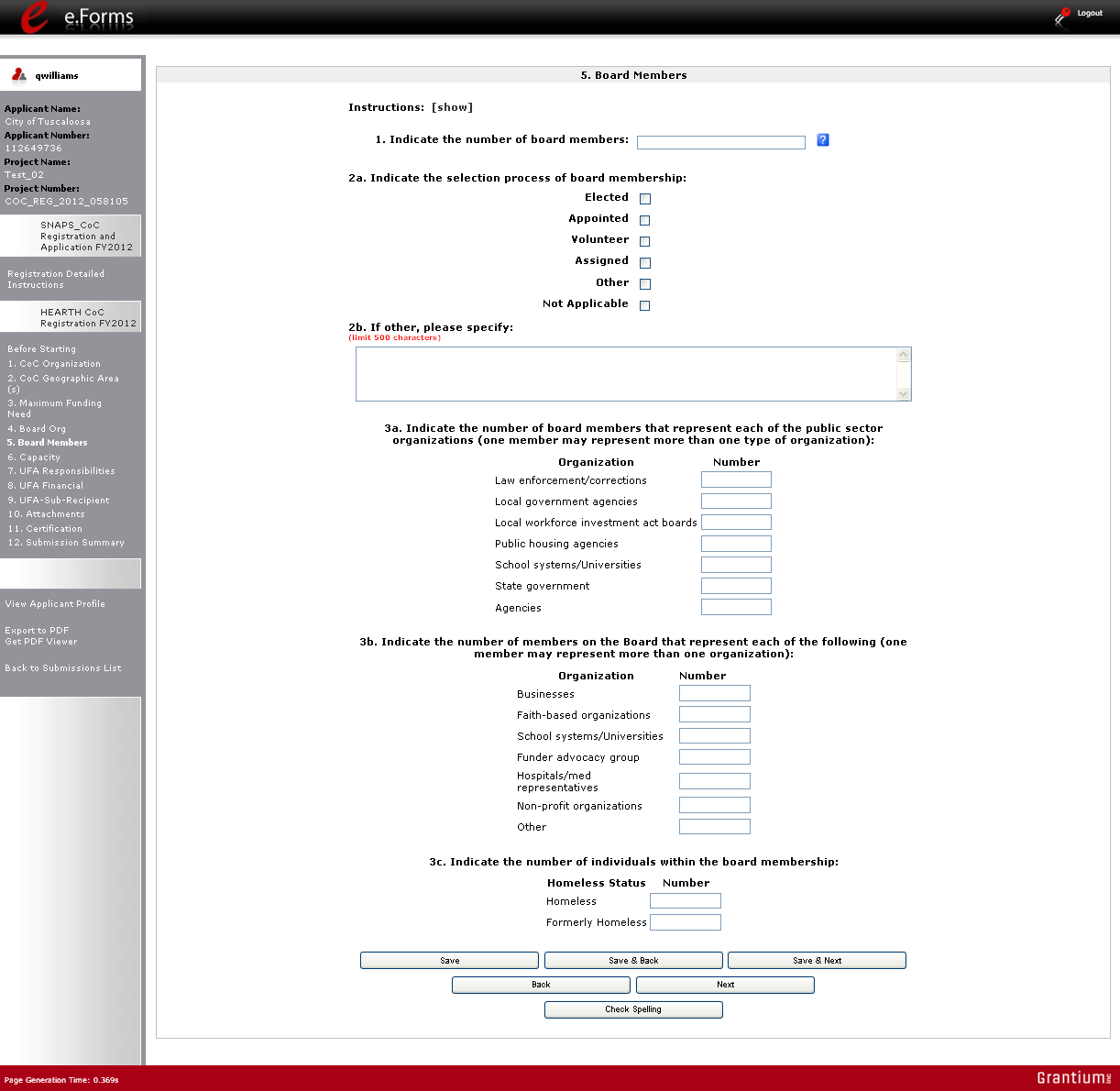Click the number of board members field
The image size is (1120, 1091).
(x=720, y=142)
